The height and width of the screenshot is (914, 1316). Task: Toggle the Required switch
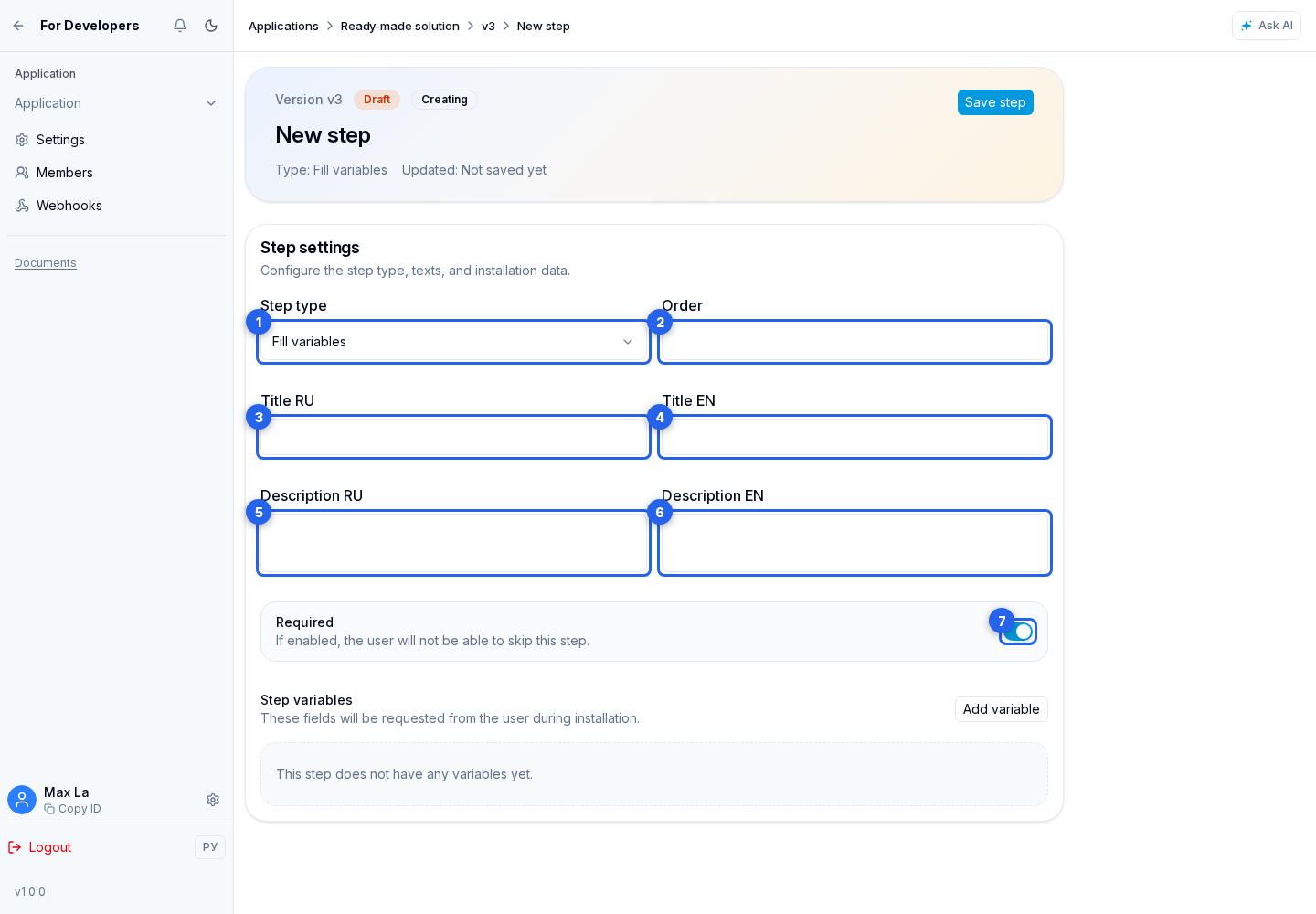(x=1018, y=632)
